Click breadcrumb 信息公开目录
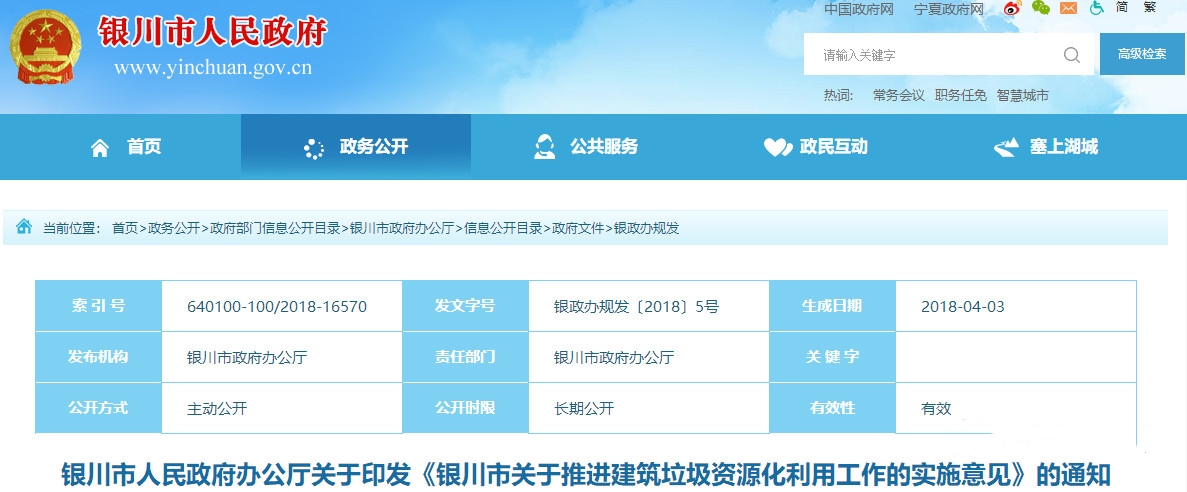Image resolution: width=1187 pixels, height=492 pixels. [503, 228]
